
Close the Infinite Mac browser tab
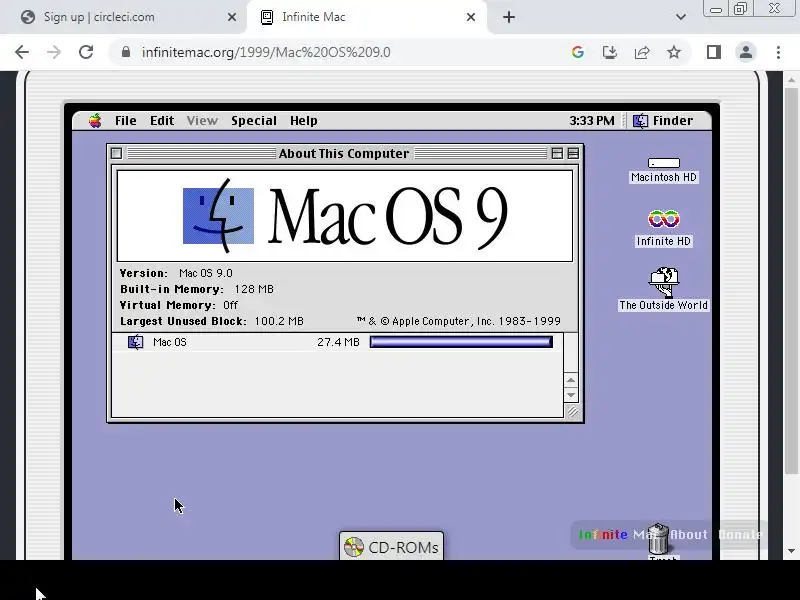tap(471, 17)
